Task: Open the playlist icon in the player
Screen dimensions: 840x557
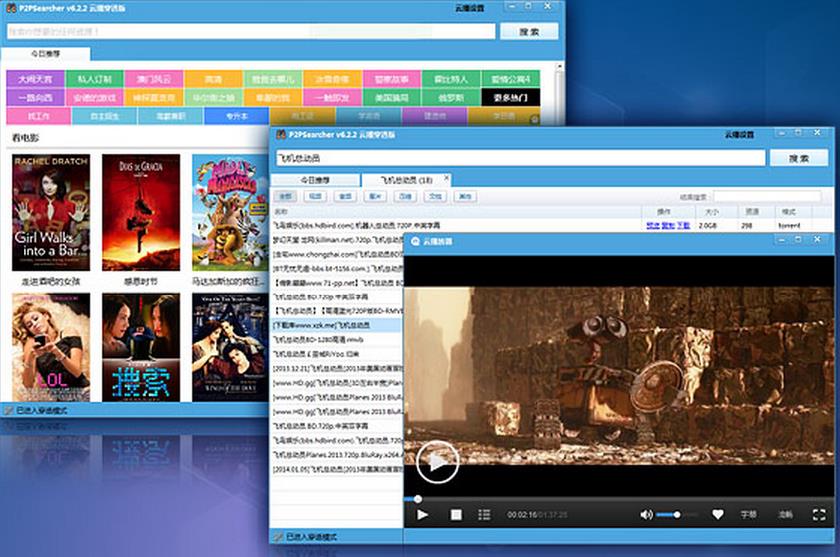Action: [484, 514]
